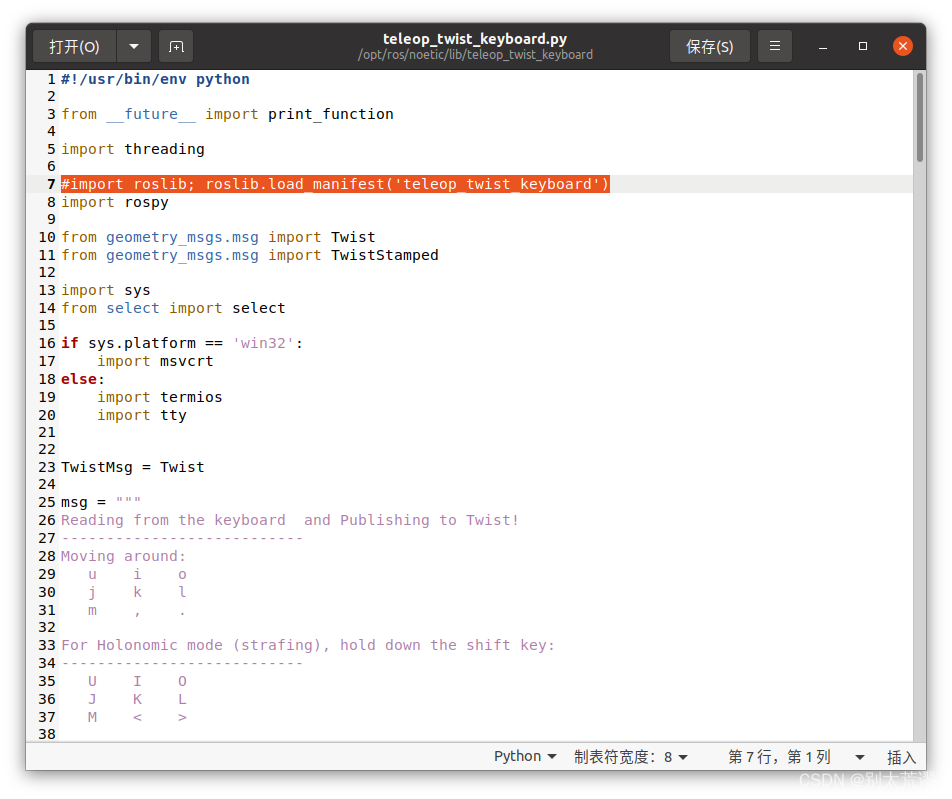Screen dimensions: 952x799
Task: Click the red close icon
Action: click(903, 45)
